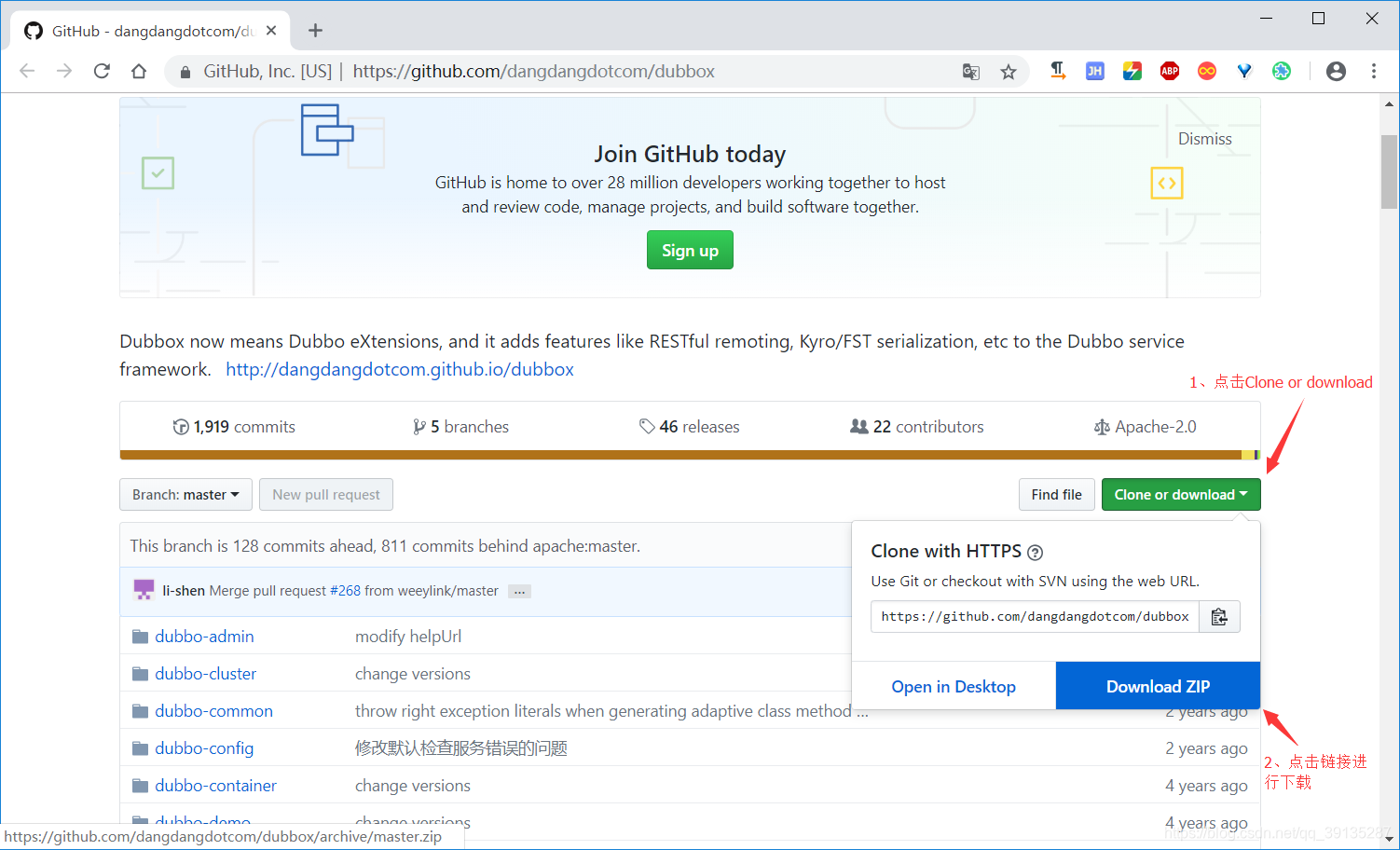The image size is (1400, 850).
Task: Open the Chrome three-dot menu
Action: coord(1373,71)
